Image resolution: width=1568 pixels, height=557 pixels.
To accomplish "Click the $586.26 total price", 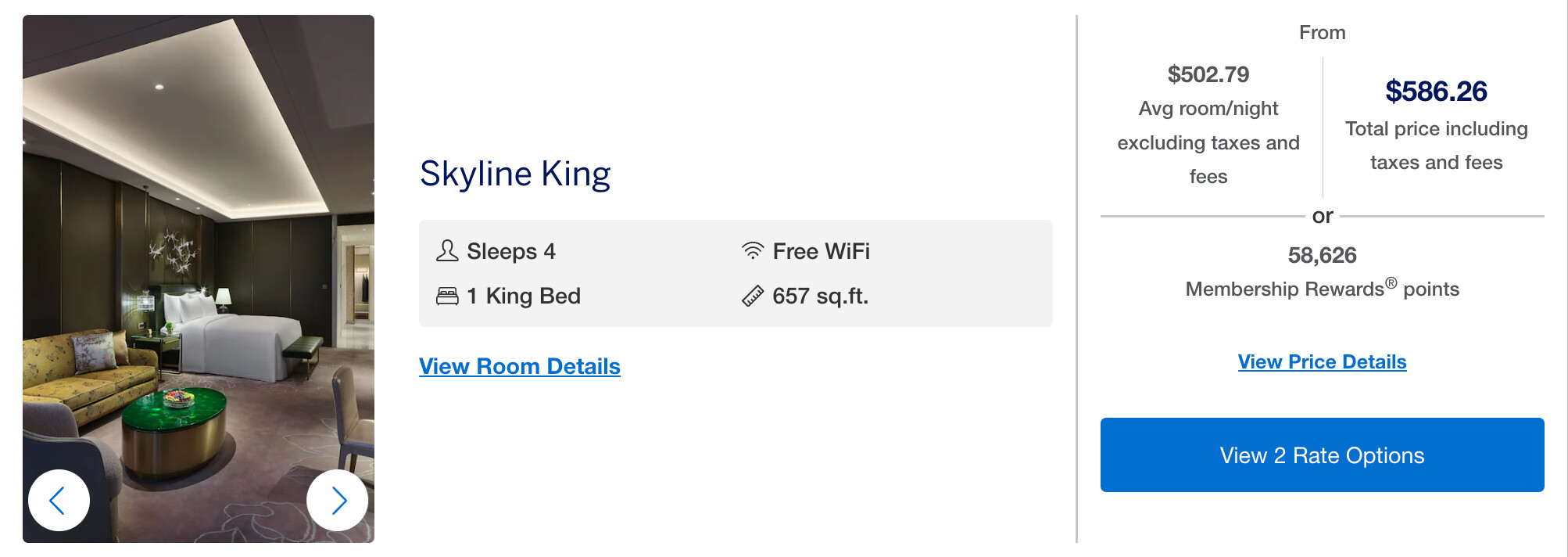I will tap(1436, 92).
